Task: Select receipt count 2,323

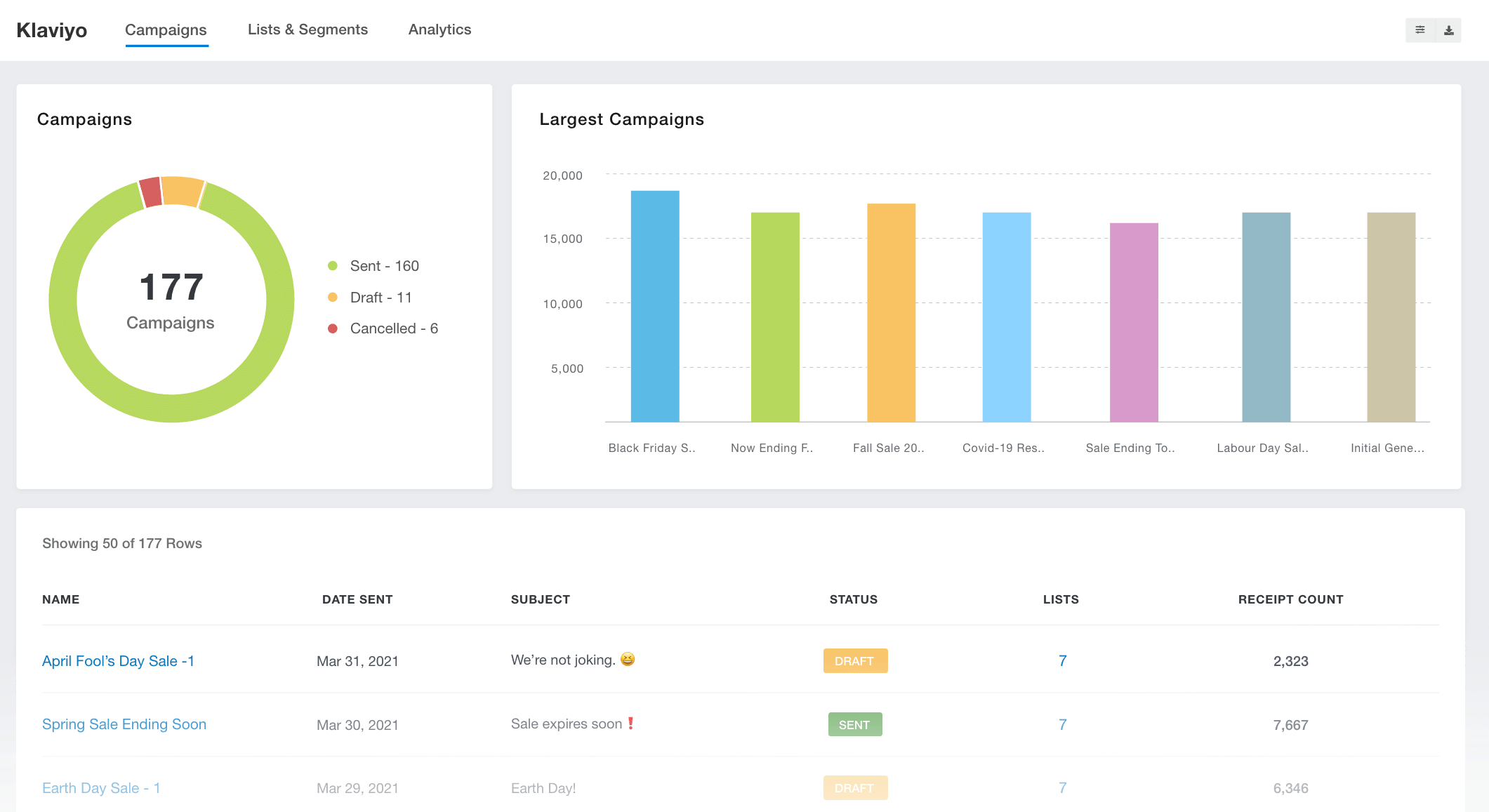Action: 1290,661
